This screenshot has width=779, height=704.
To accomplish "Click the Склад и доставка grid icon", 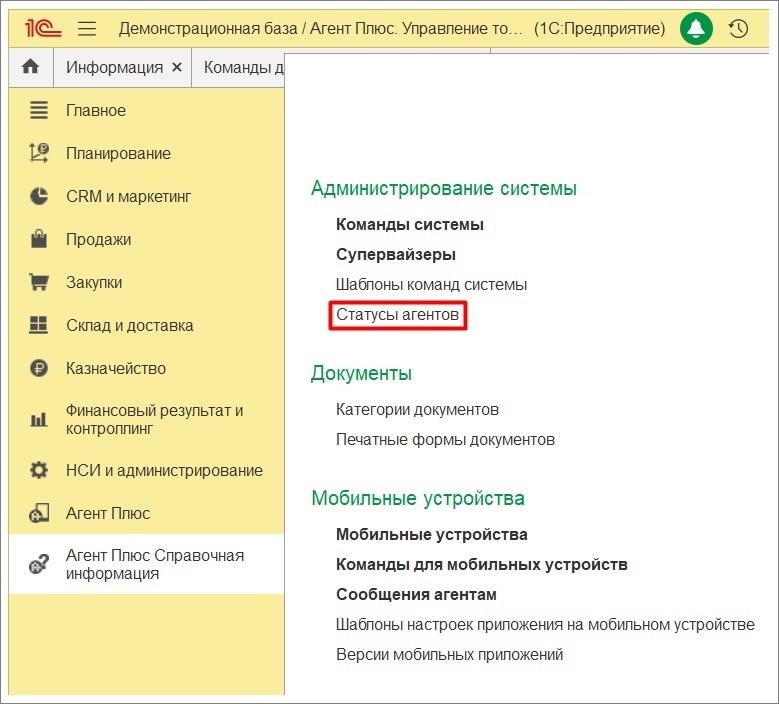I will click(x=39, y=325).
